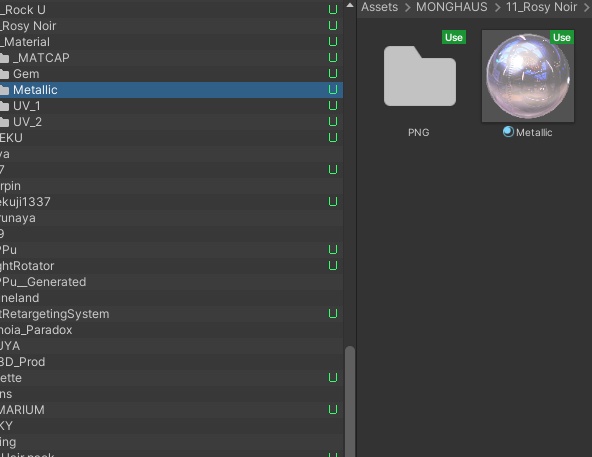Open 11_Rosy Noir breadcrumb segment

tap(541, 7)
